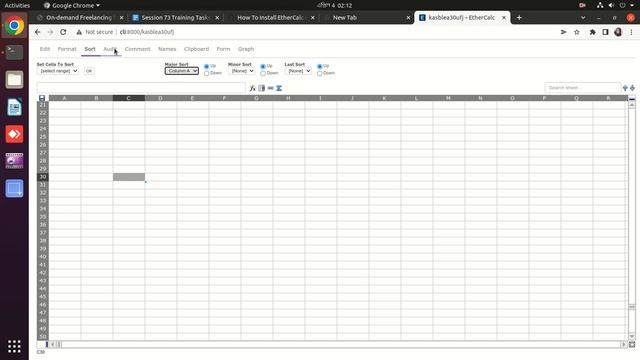Switch to the Form tab
Image resolution: width=640 pixels, height=360 pixels.
click(223, 49)
